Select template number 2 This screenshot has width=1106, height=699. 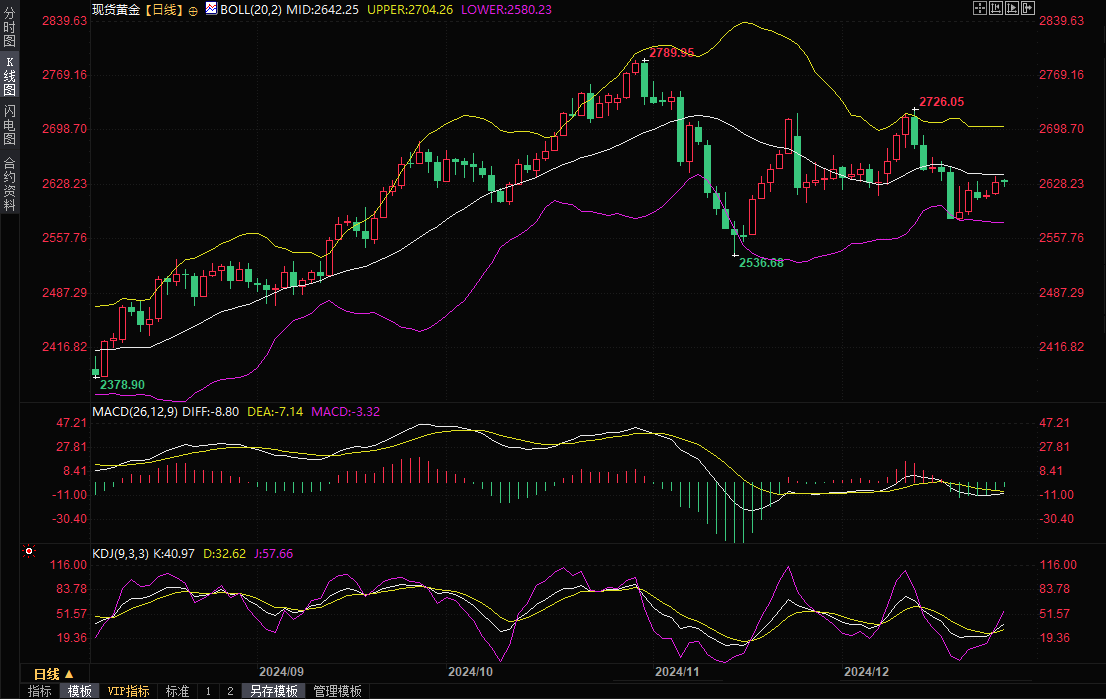[x=229, y=691]
